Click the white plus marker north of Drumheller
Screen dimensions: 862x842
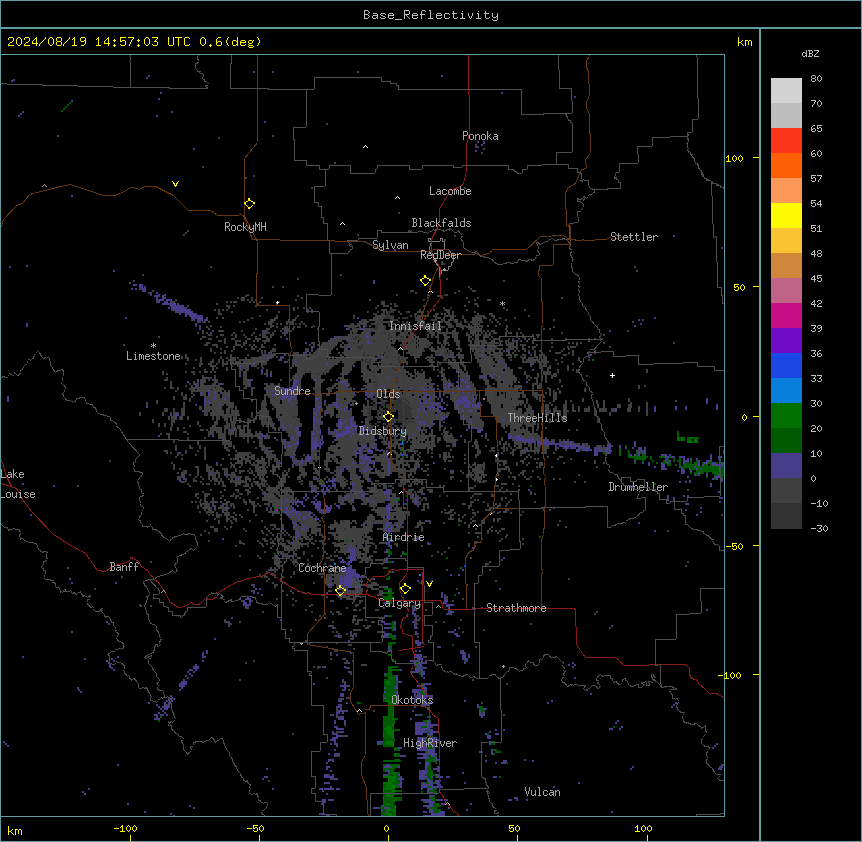612,375
